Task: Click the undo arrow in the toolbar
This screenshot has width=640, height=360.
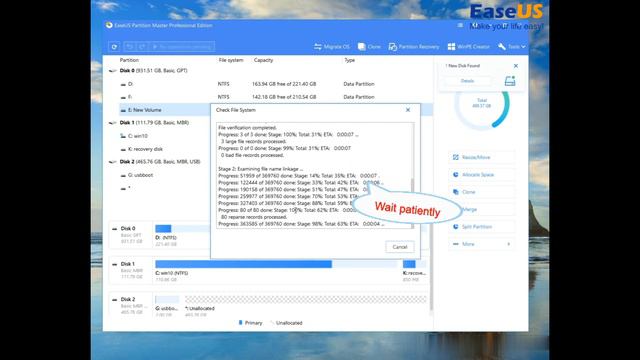Action: (x=129, y=47)
